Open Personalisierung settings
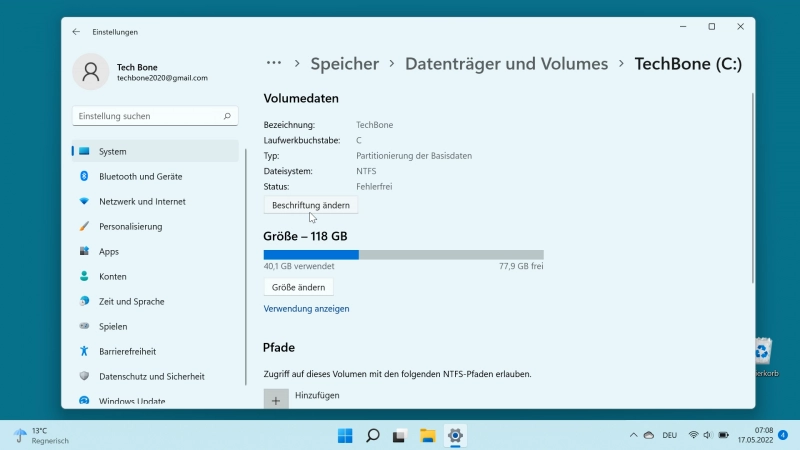 pyautogui.click(x=155, y=227)
